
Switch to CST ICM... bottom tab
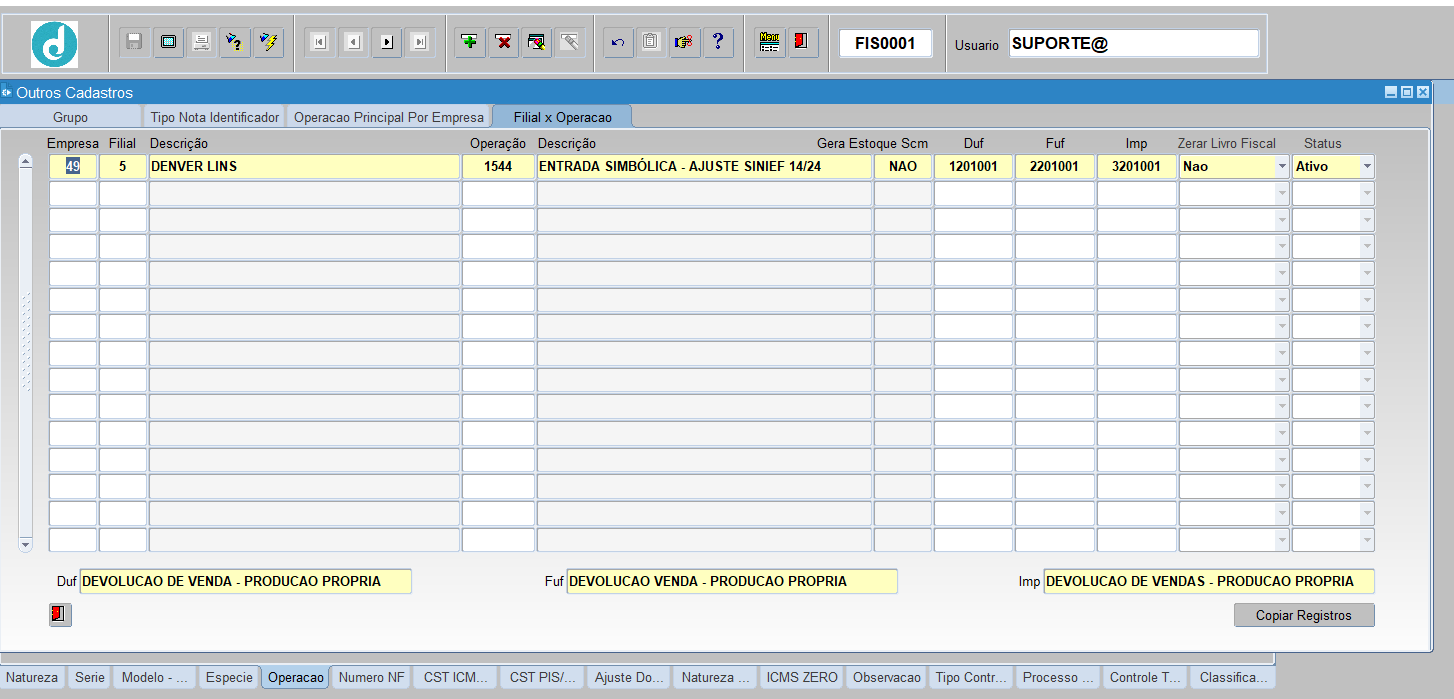(x=455, y=677)
